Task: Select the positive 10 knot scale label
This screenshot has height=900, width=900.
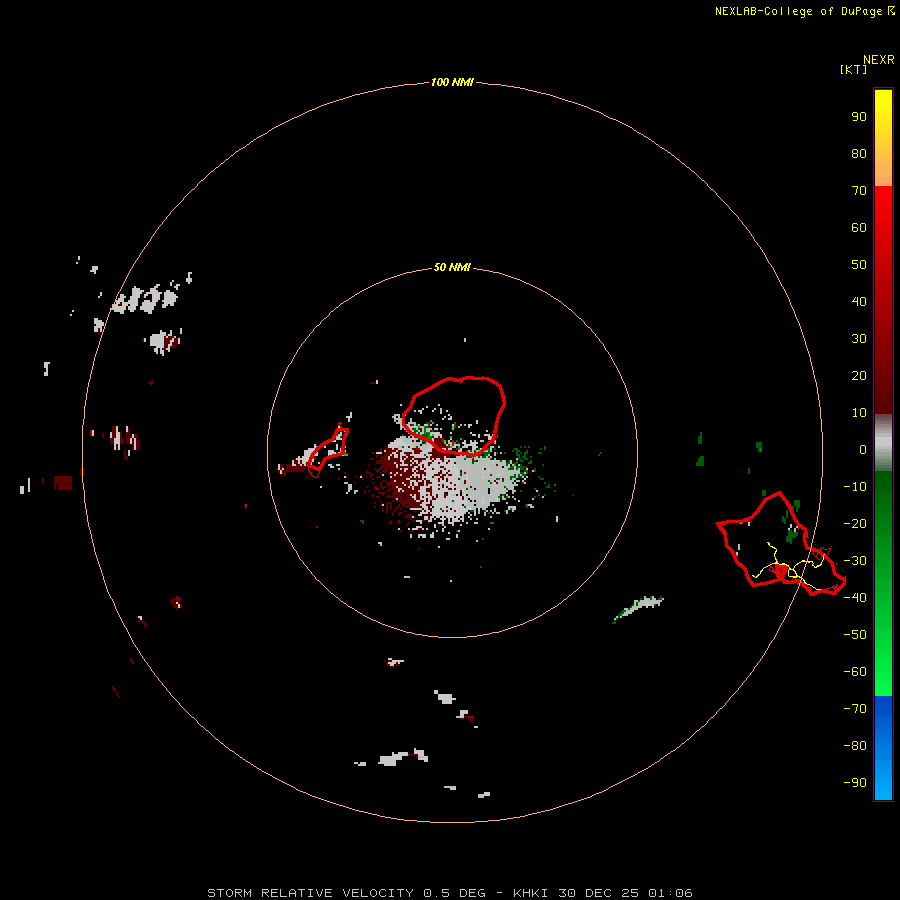Action: point(859,413)
